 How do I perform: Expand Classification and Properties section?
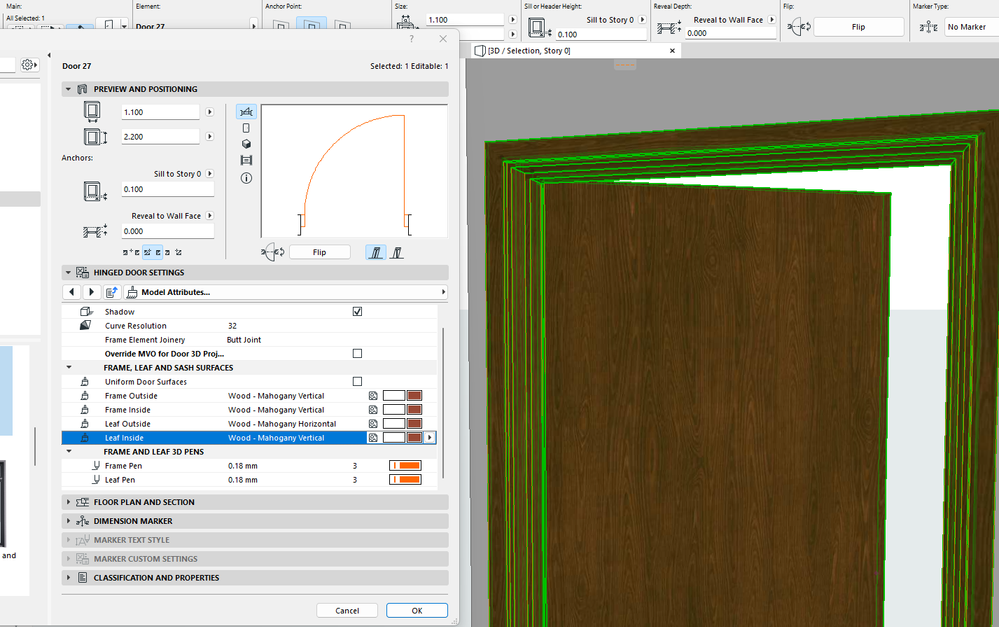pos(156,578)
